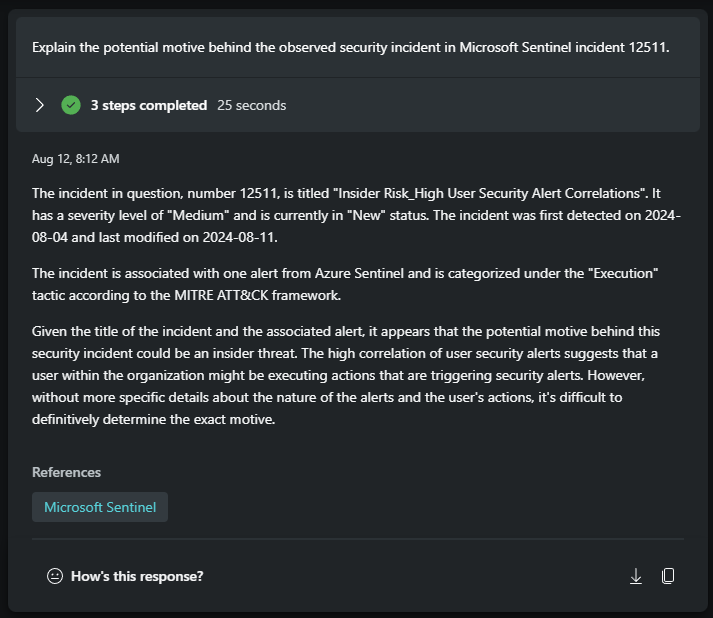Open the "3 steps completed" details
The image size is (713, 618).
coord(149,105)
